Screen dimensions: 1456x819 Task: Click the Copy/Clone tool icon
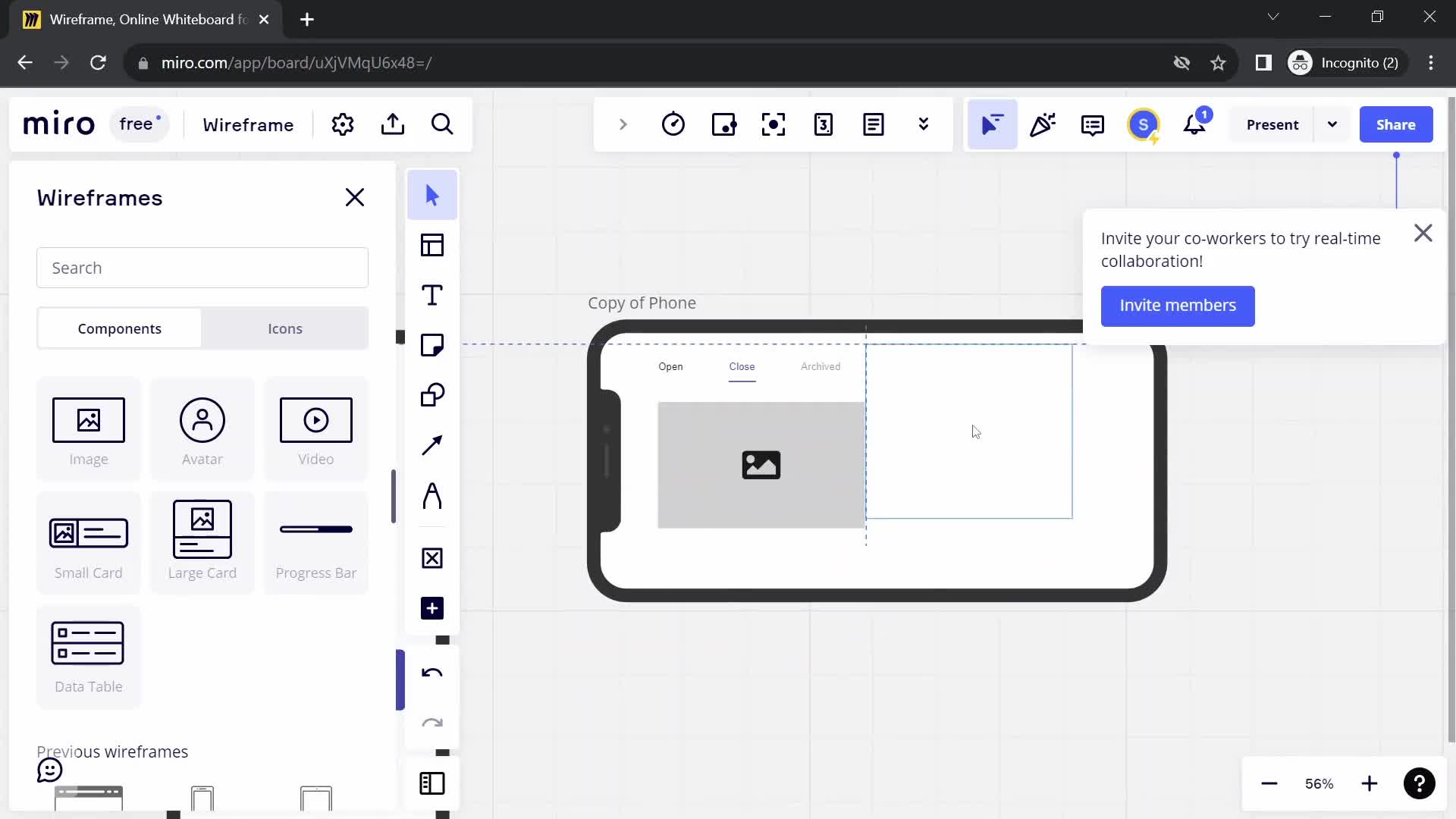tap(432, 396)
